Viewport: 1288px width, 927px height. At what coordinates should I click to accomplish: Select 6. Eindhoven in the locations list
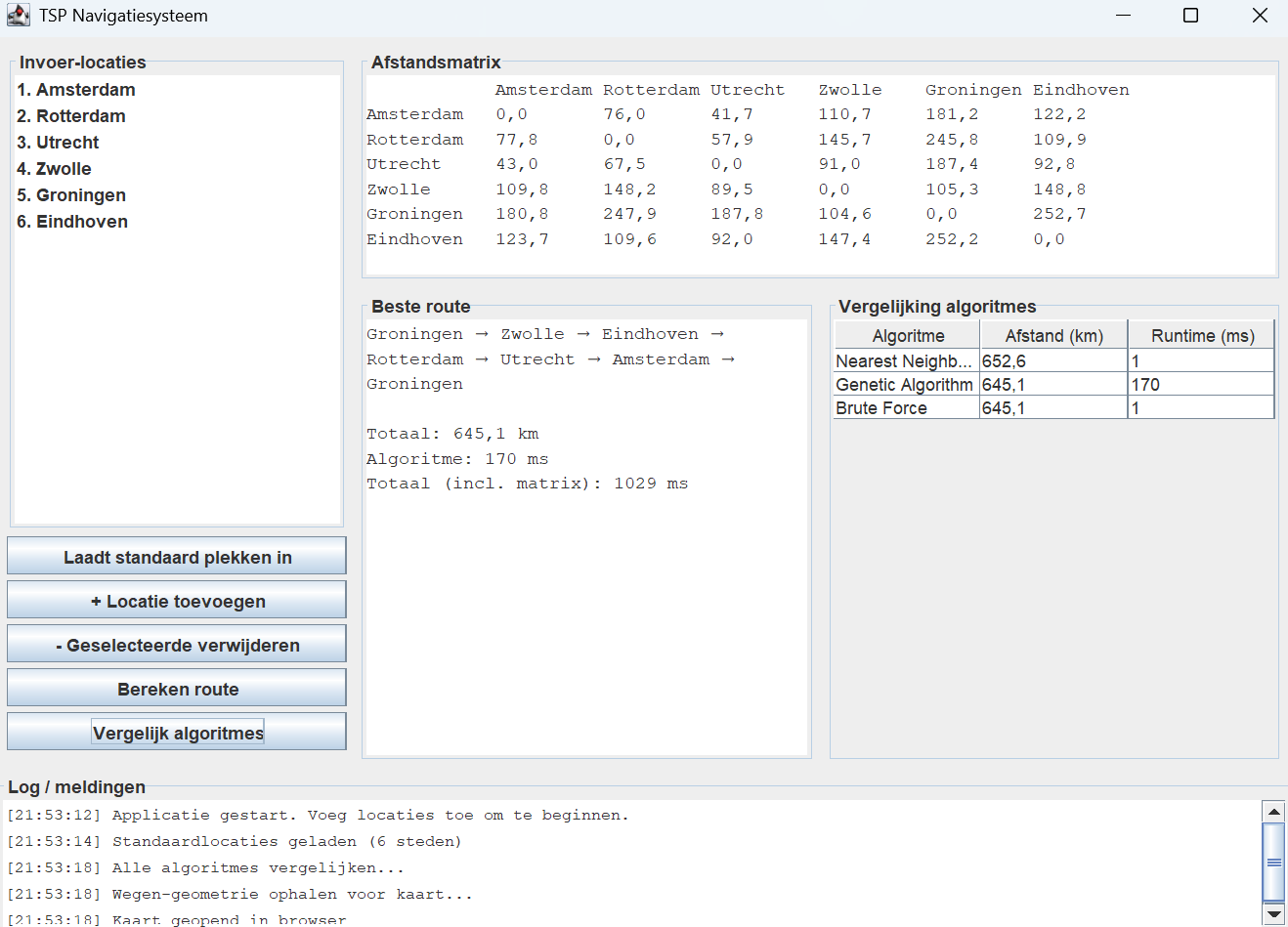coord(177,222)
